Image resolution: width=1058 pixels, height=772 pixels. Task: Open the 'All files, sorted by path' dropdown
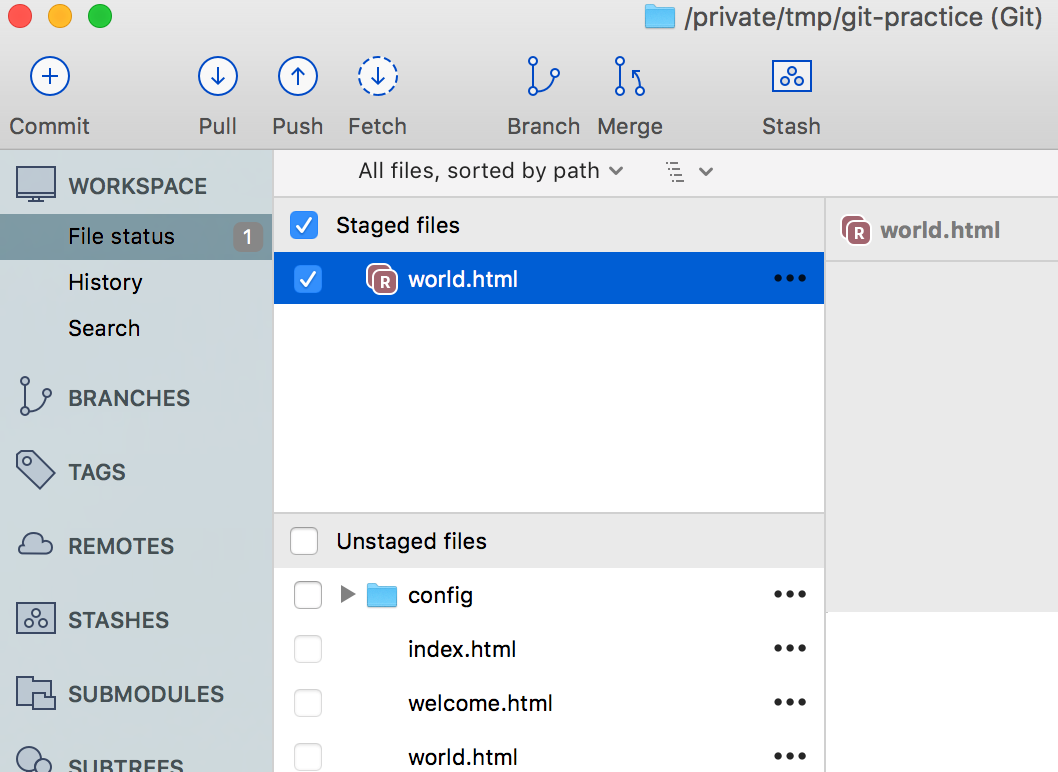(x=491, y=170)
